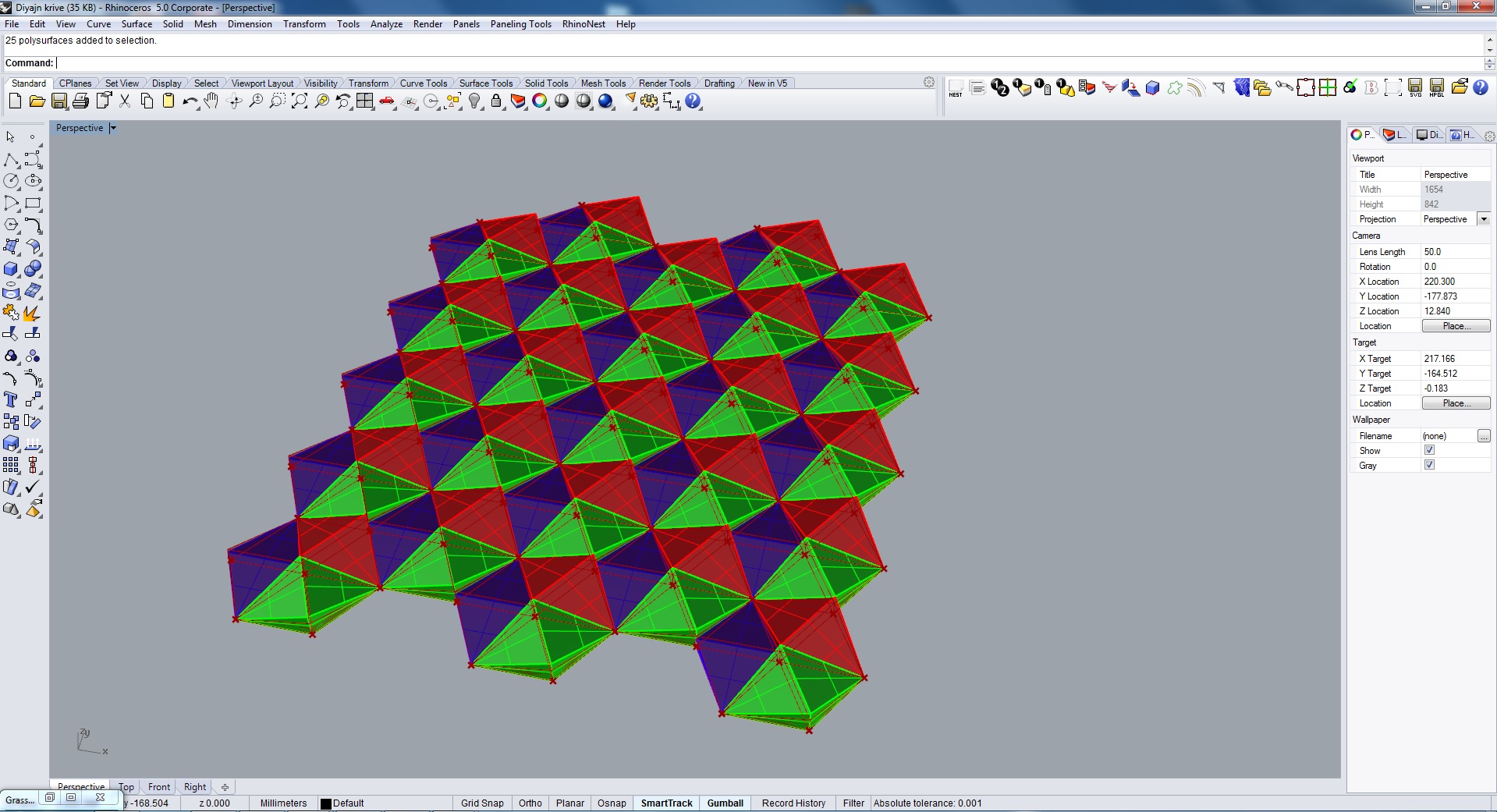This screenshot has width=1497, height=812.
Task: Switch to the Top viewport tab
Action: pos(126,787)
